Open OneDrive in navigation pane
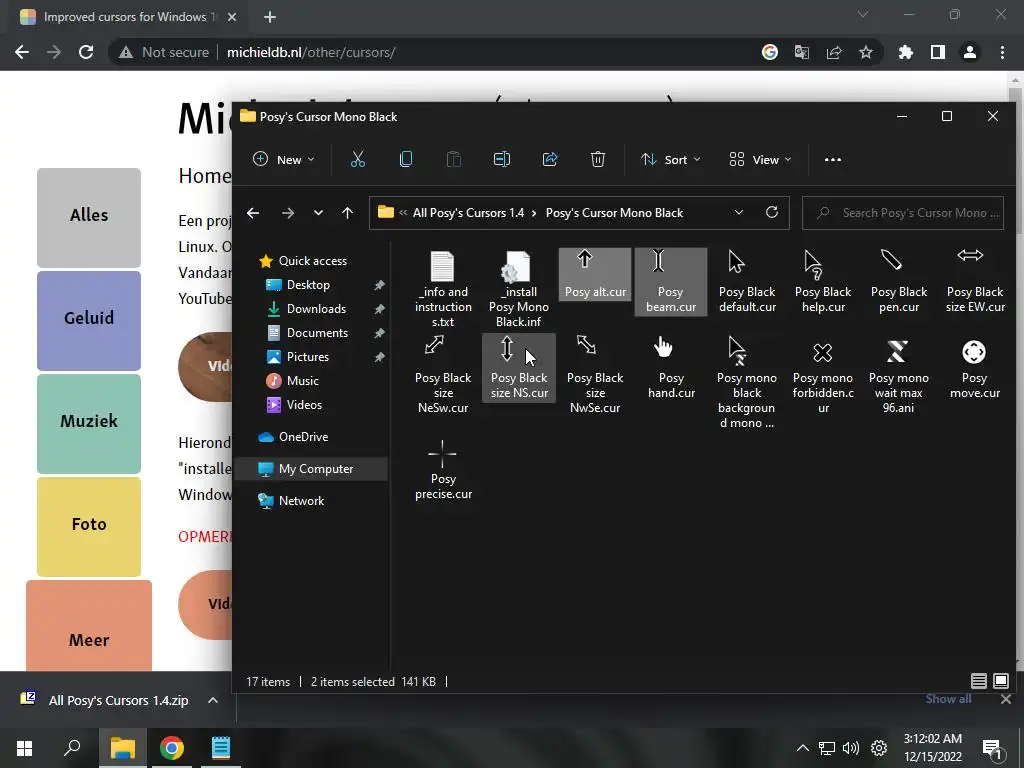 tap(303, 437)
